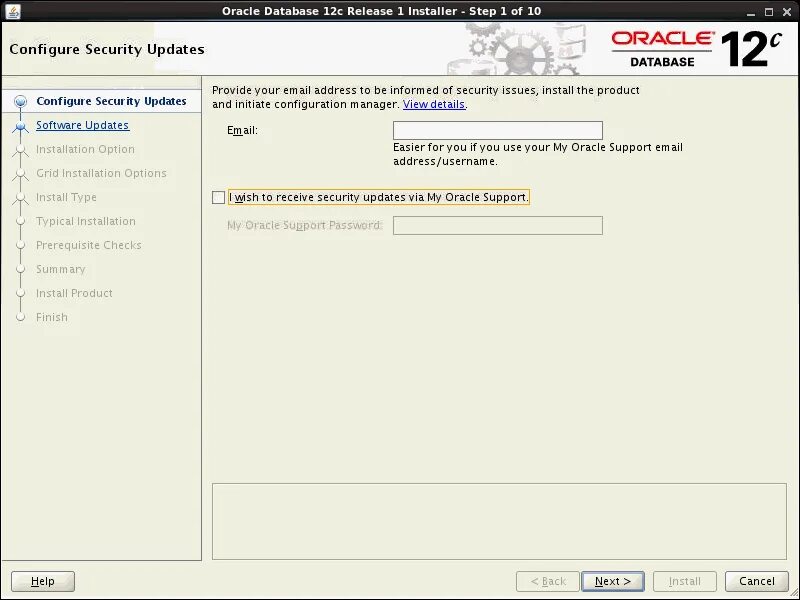
Task: Check 'I wish to receive security updates' checkbox
Action: (x=218, y=197)
